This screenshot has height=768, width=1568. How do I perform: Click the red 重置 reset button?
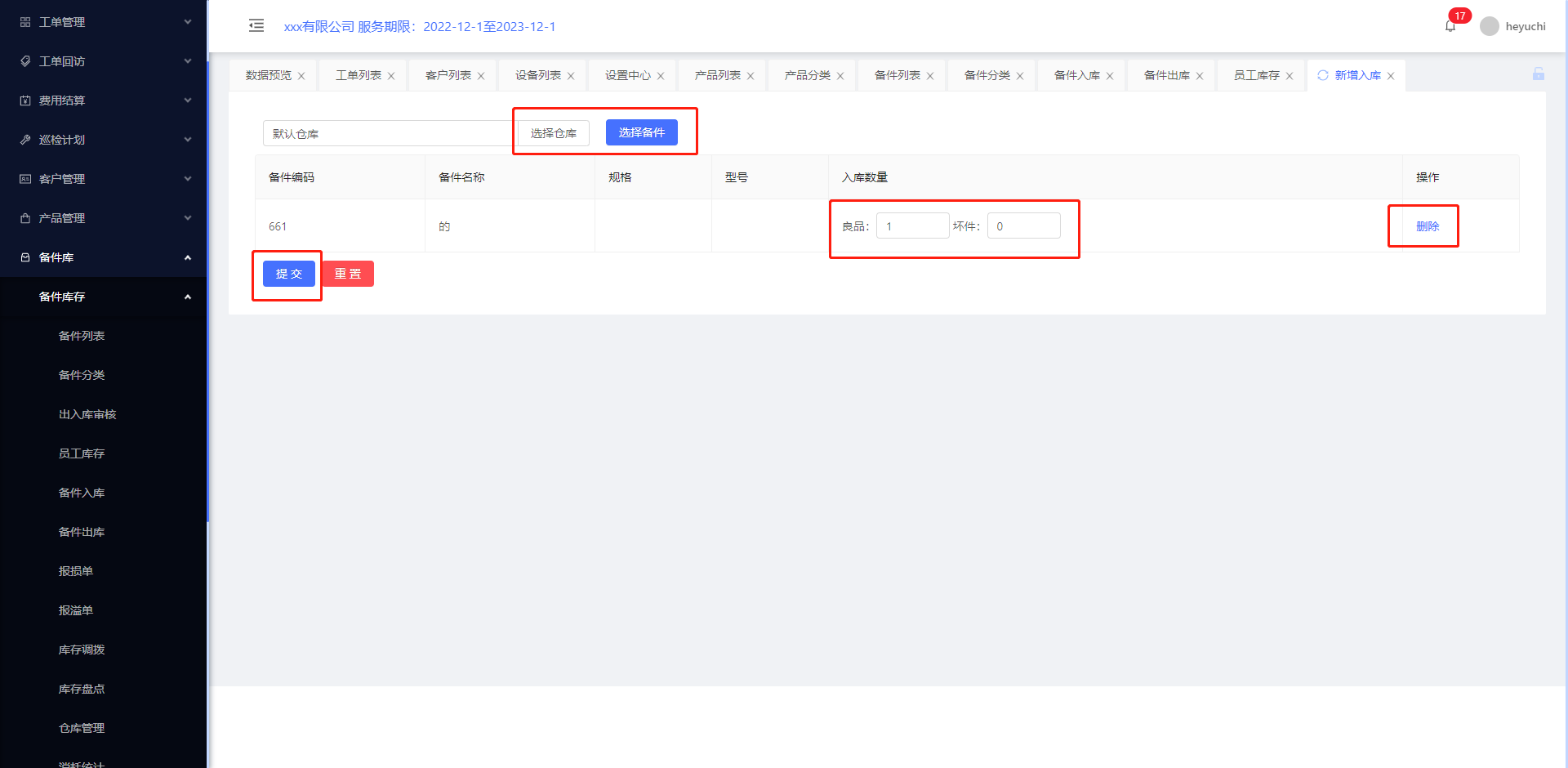[348, 274]
